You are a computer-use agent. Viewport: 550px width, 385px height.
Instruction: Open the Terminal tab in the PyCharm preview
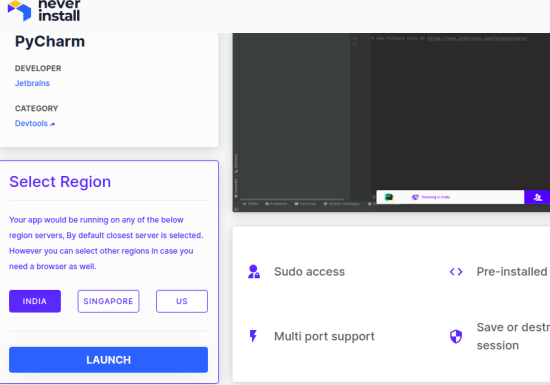[x=305, y=204]
